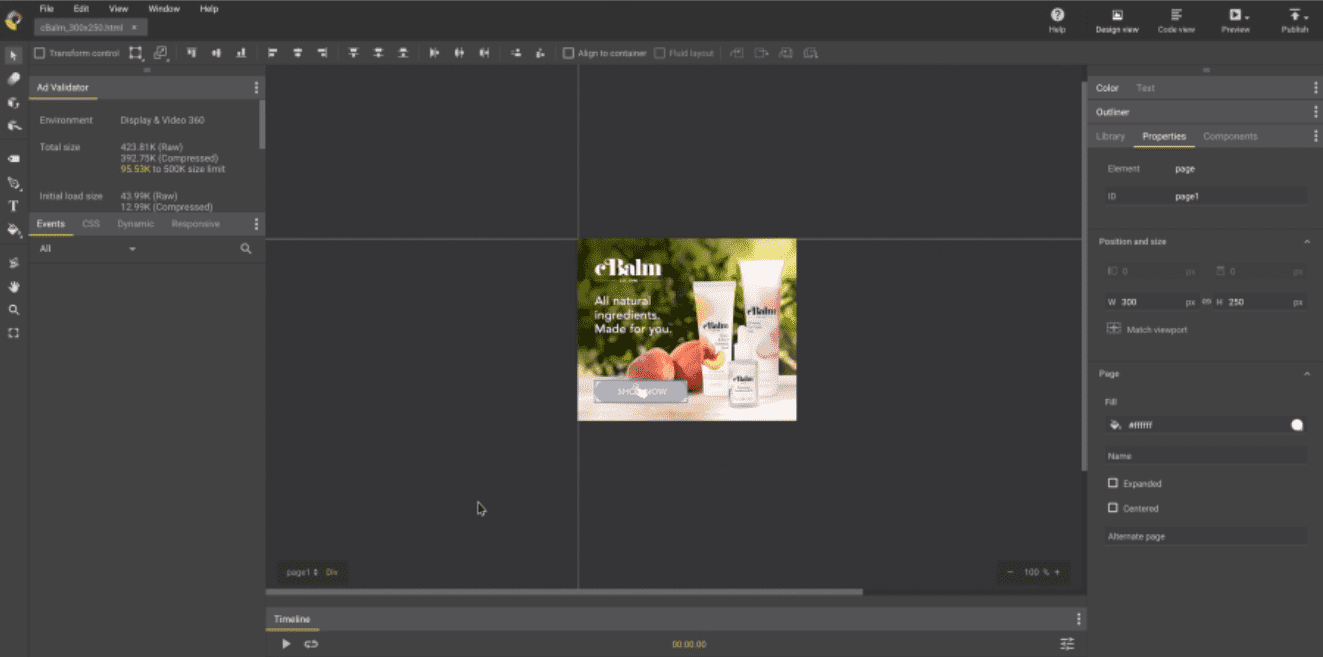Click the Div breadcrumb link
The width and height of the screenshot is (1323, 657).
tap(332, 572)
